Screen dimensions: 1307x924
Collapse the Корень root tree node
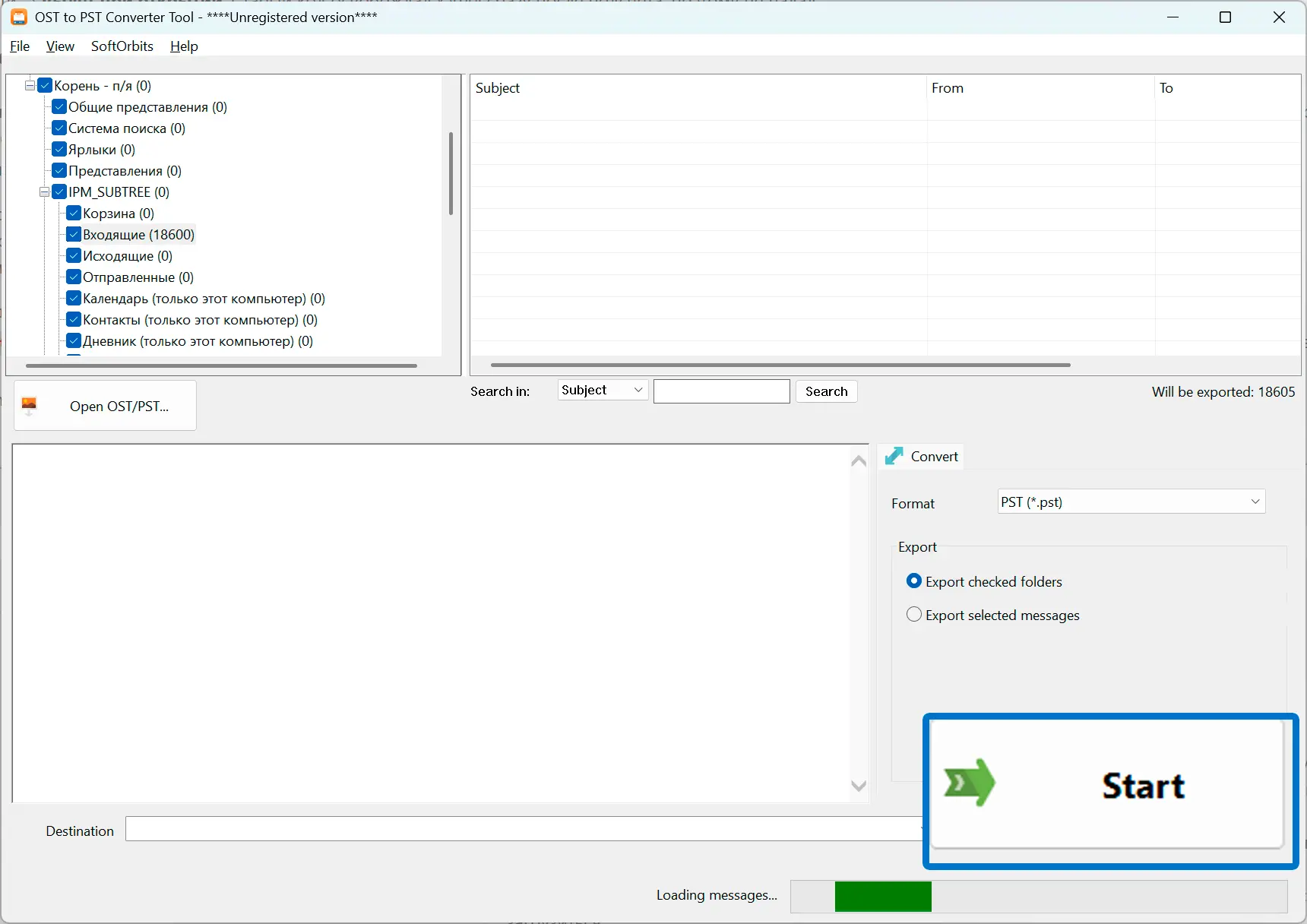30,86
